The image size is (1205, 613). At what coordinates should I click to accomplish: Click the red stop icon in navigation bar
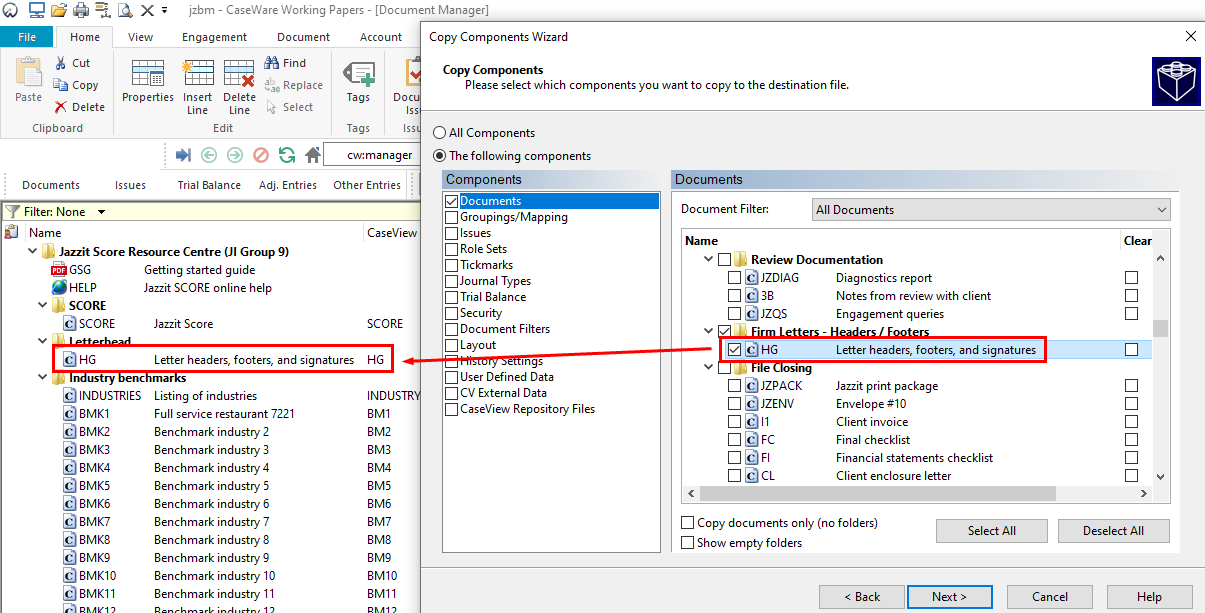coord(261,155)
